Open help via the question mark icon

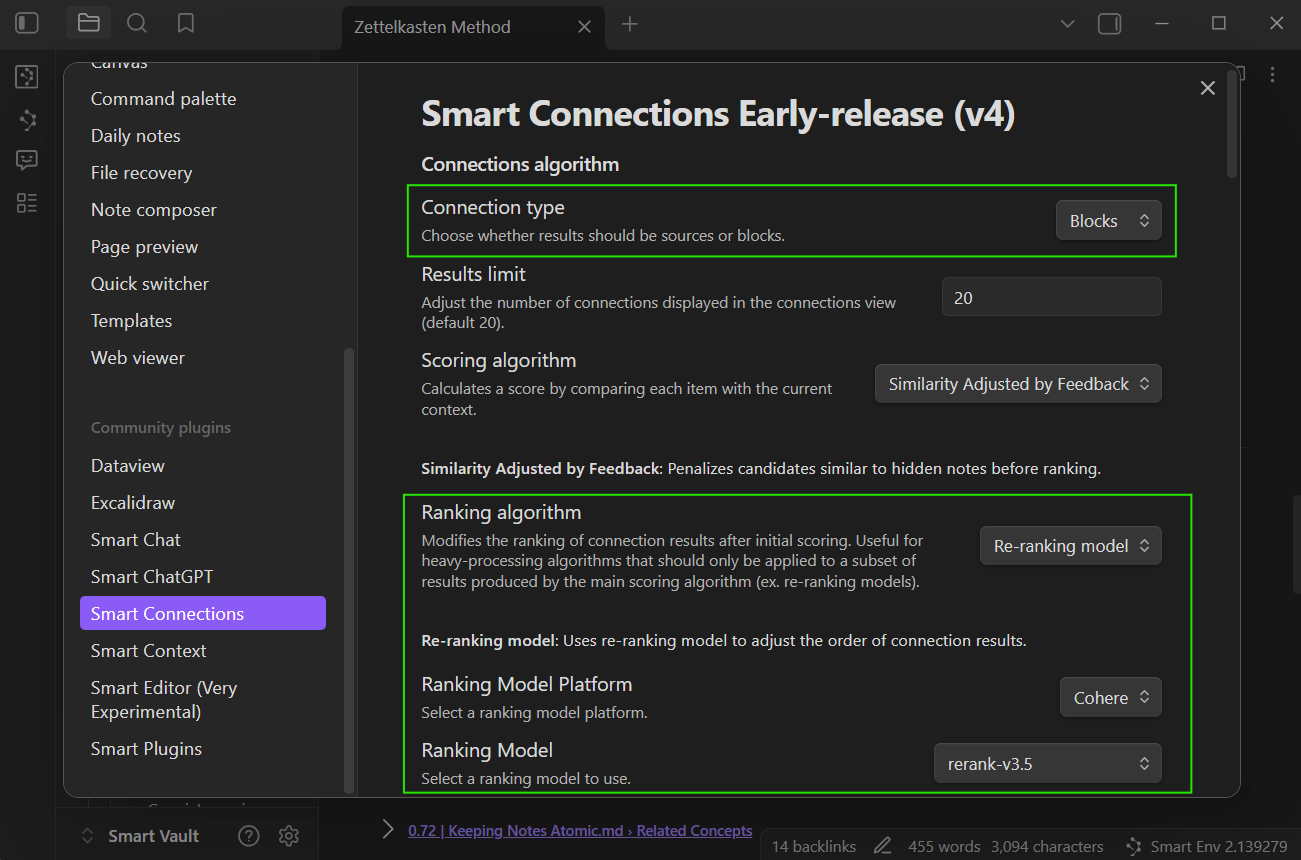(x=249, y=836)
